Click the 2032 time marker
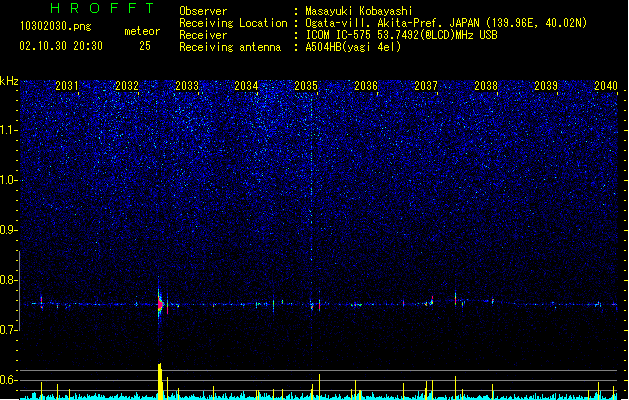This screenshot has height=400, width=629. tap(127, 86)
